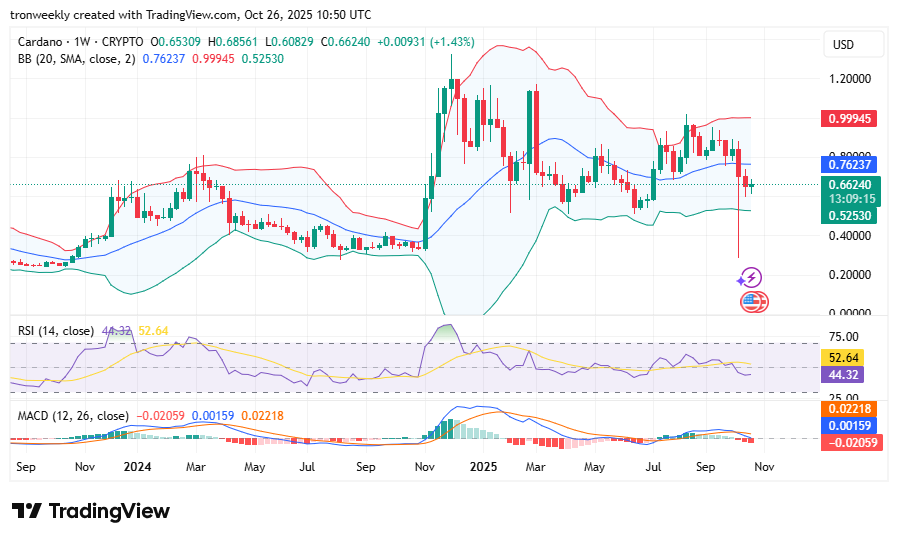Click the US flag economic event icon

click(752, 301)
